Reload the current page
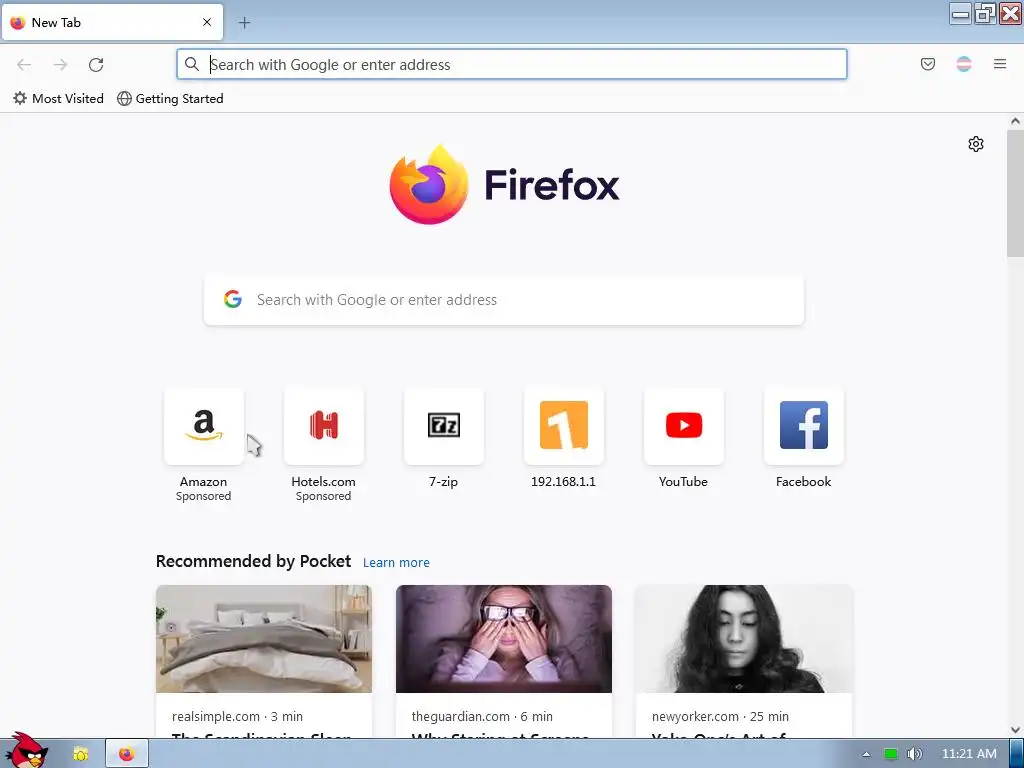Image resolution: width=1024 pixels, height=768 pixels. coord(96,65)
